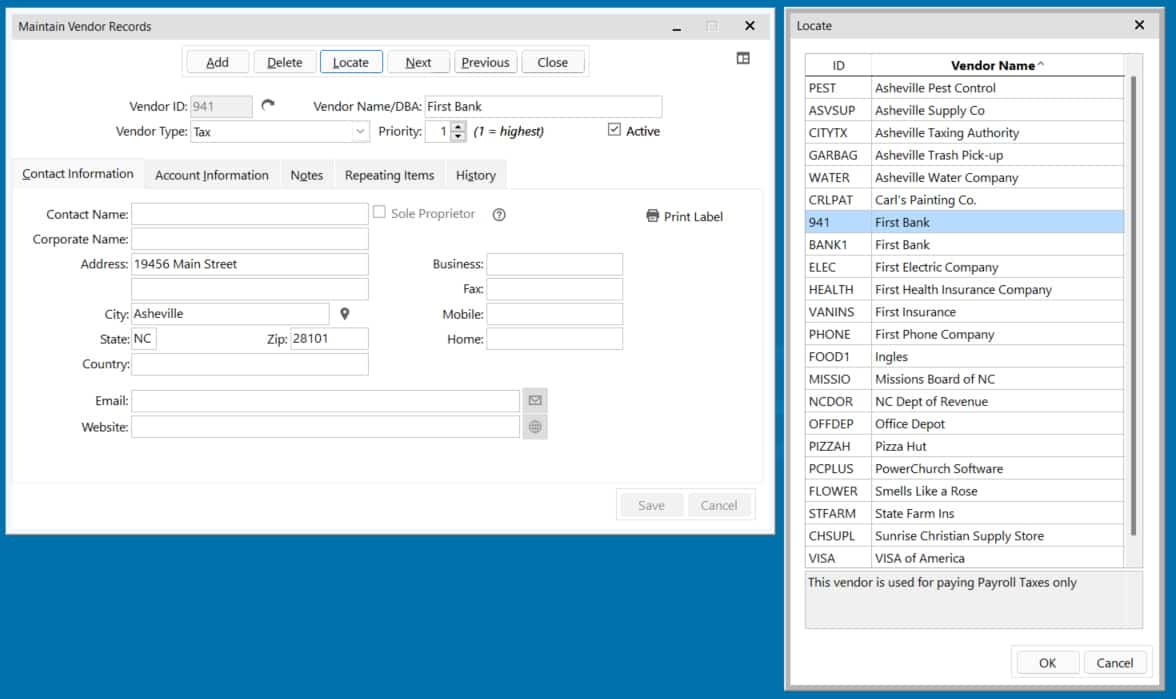Click the Mobile phone input field
The height and width of the screenshot is (699, 1176).
tap(554, 314)
